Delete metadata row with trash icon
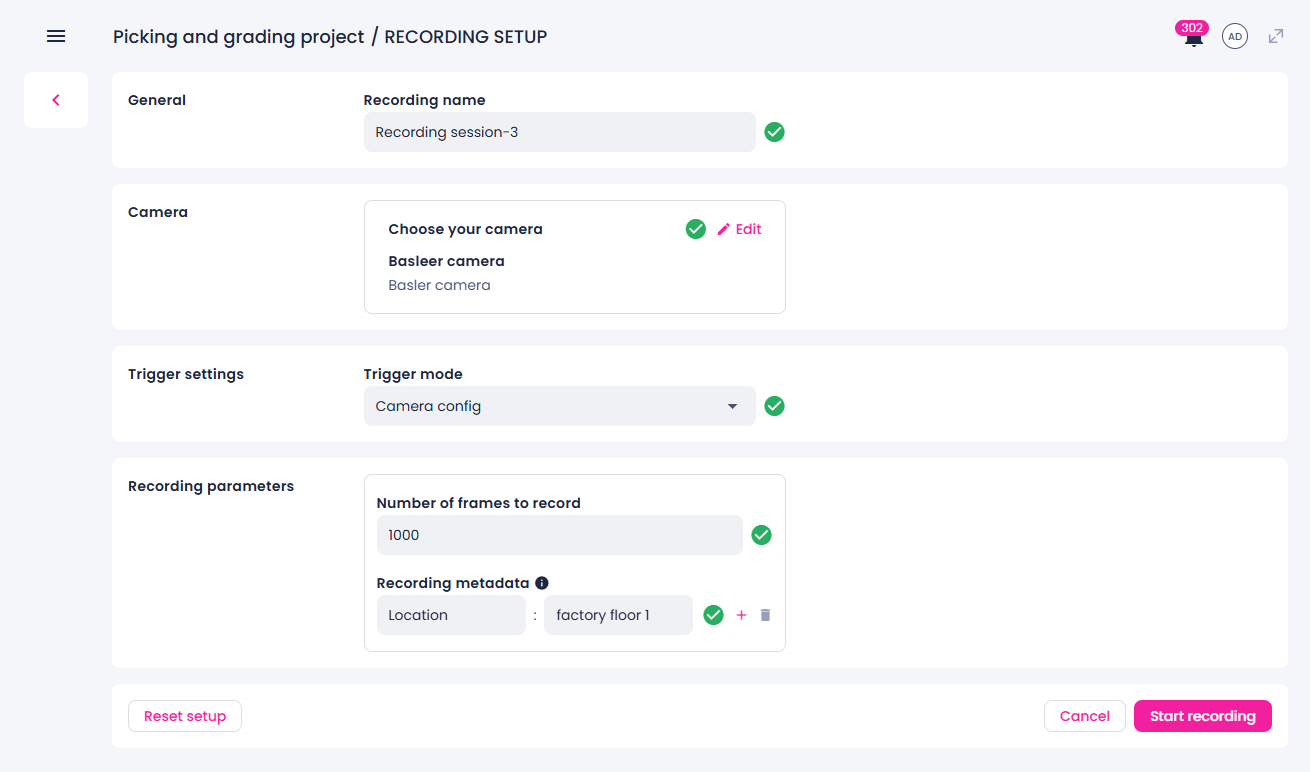 tap(766, 615)
